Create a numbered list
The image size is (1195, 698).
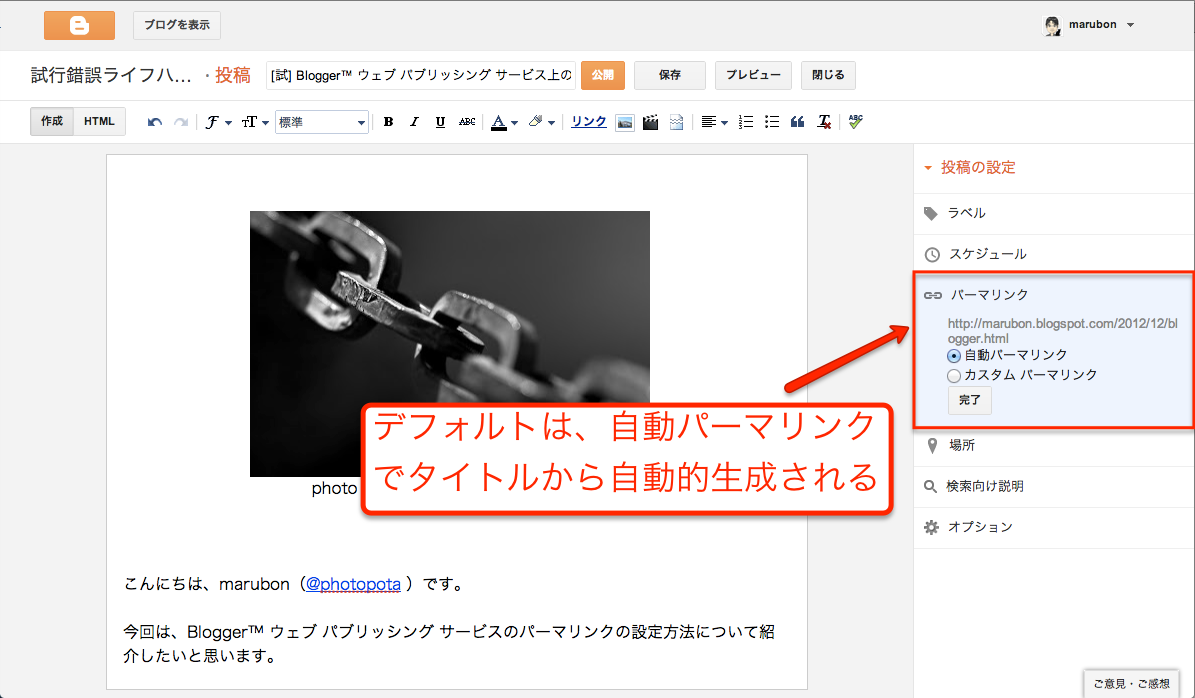[746, 122]
